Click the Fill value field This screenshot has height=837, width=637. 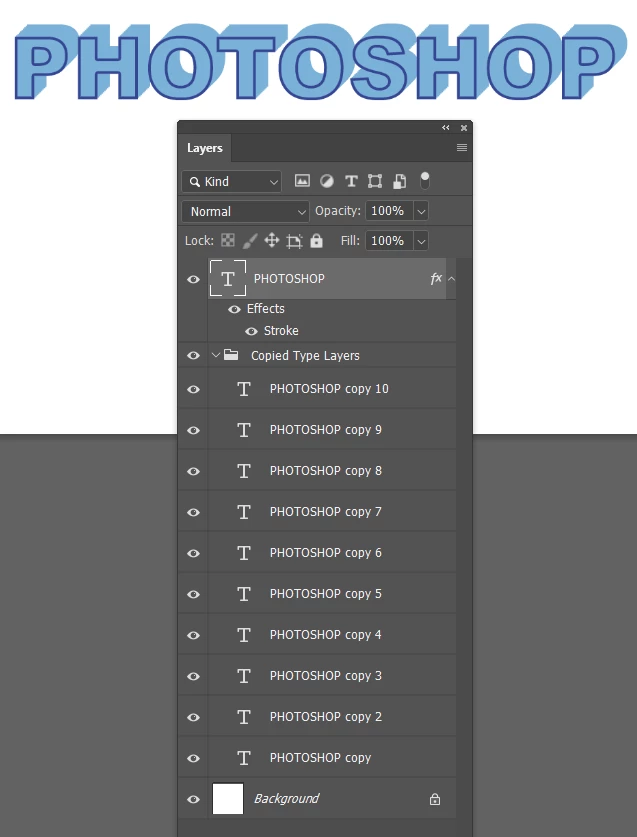(389, 241)
